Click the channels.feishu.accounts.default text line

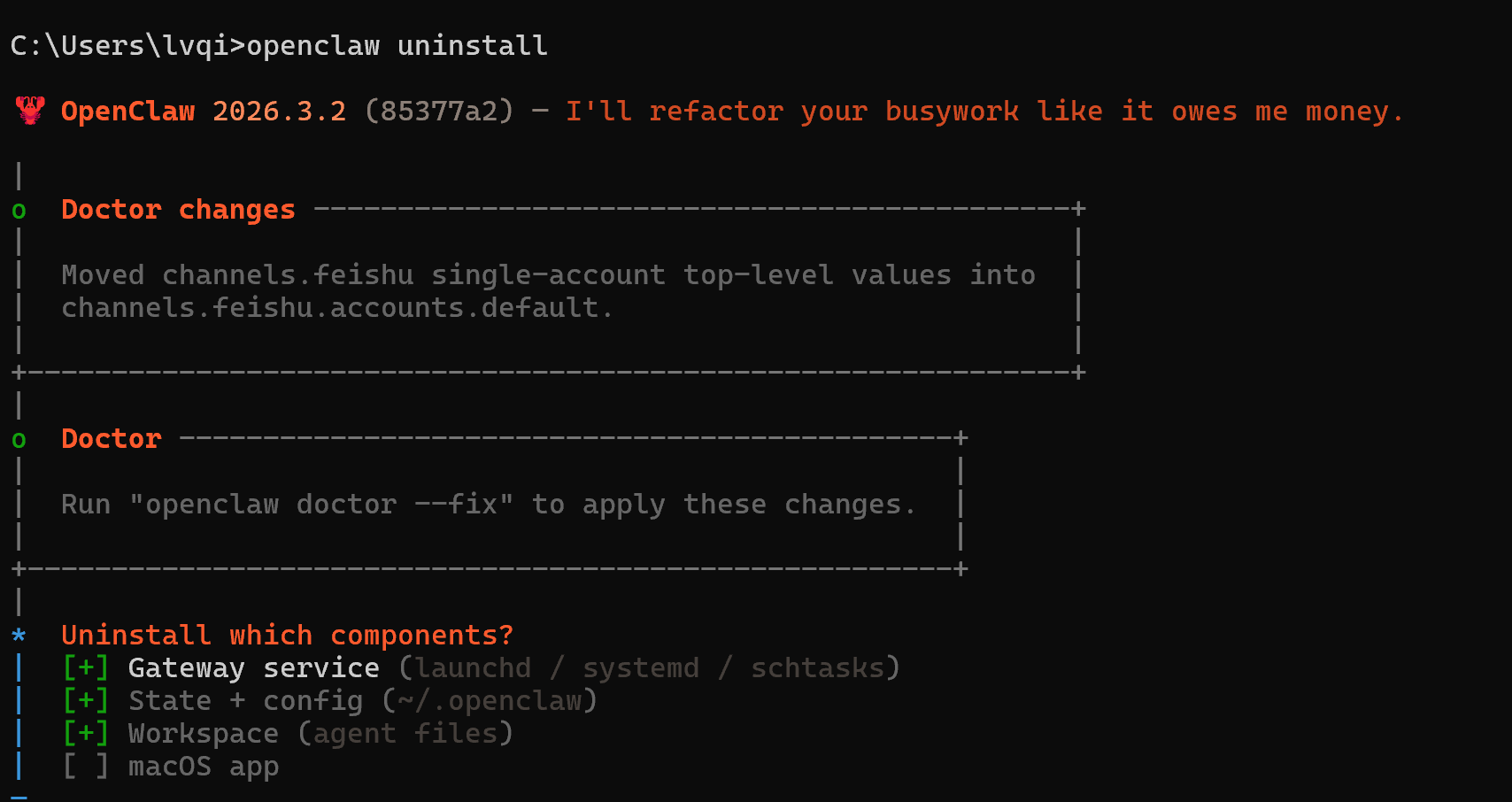coord(336,308)
